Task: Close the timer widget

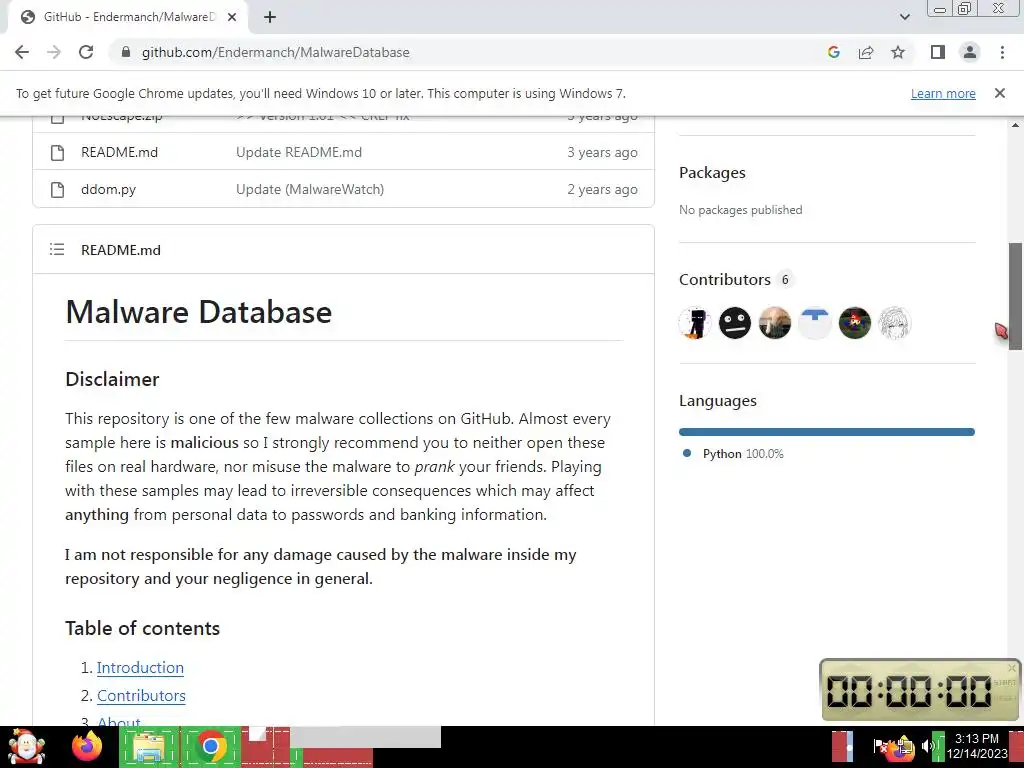Action: point(1012,667)
